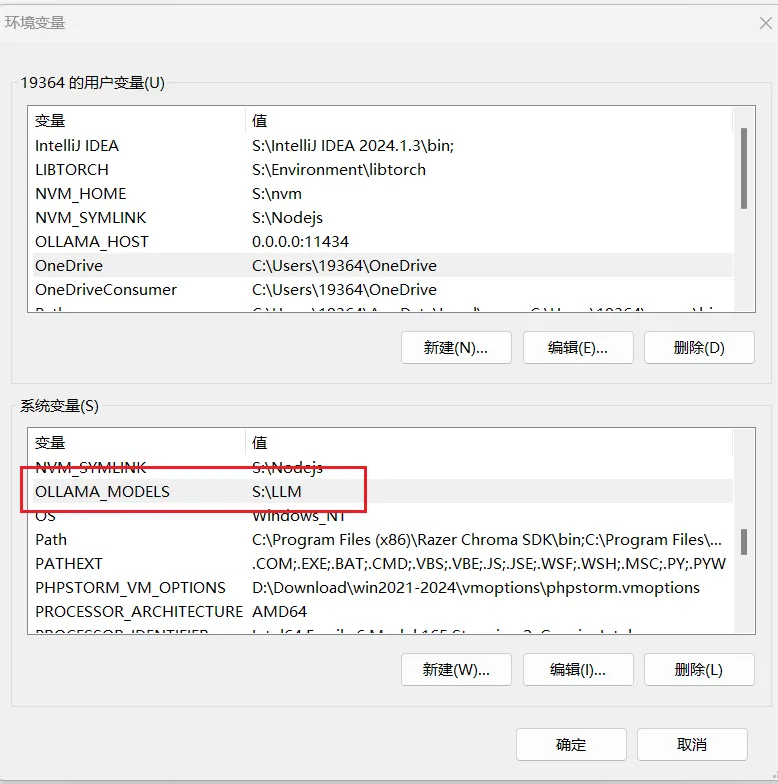Click Edit (编辑(I)) for system variables
Screen dimensions: 778x784
pyautogui.click(x=577, y=669)
